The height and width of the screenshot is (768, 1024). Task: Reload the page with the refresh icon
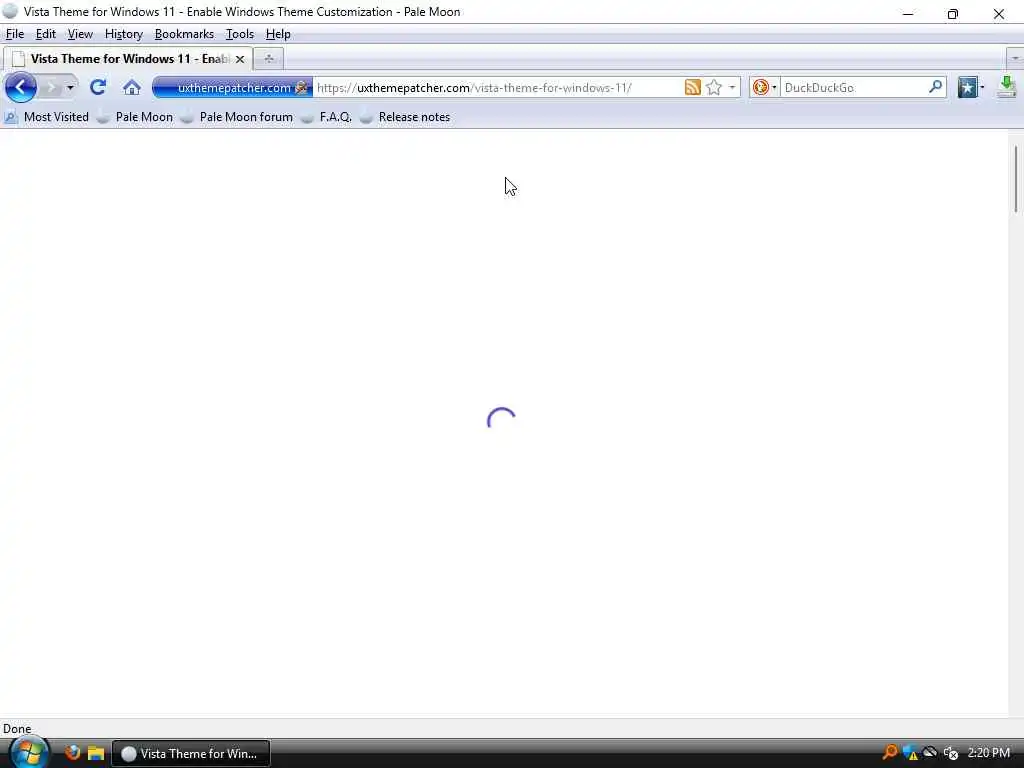point(98,88)
